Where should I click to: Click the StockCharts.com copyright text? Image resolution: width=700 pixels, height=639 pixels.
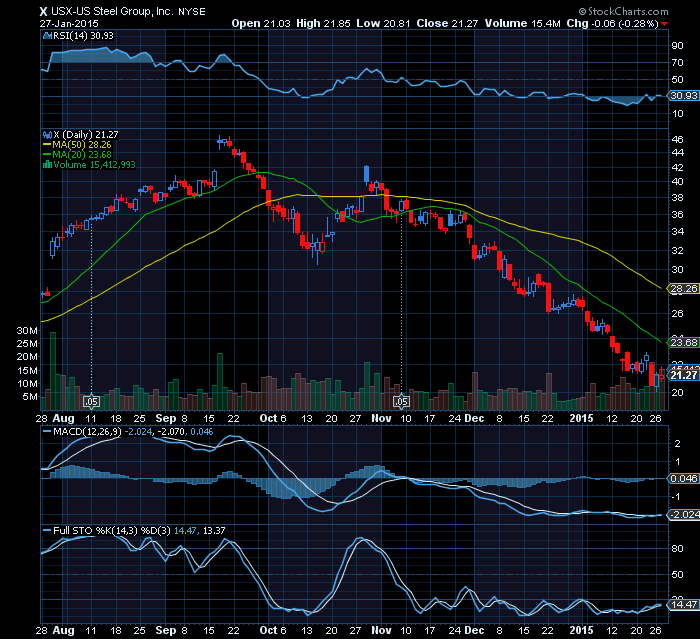click(624, 11)
